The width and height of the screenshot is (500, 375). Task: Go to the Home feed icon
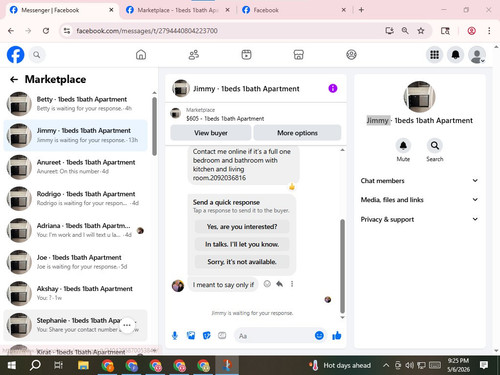pyautogui.click(x=141, y=55)
